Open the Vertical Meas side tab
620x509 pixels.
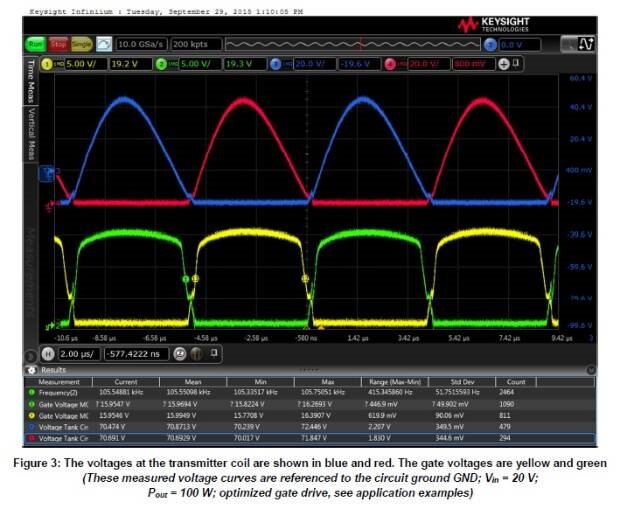pos(31,133)
